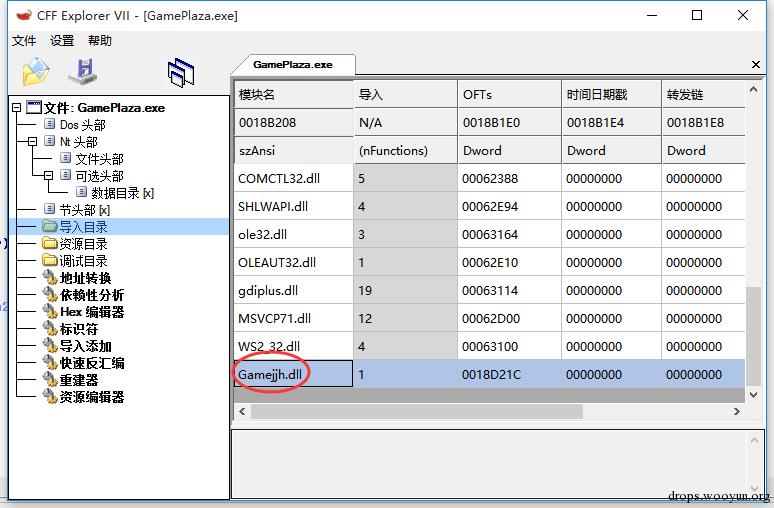Click the 资源编辑器 tool icon

tap(50, 396)
